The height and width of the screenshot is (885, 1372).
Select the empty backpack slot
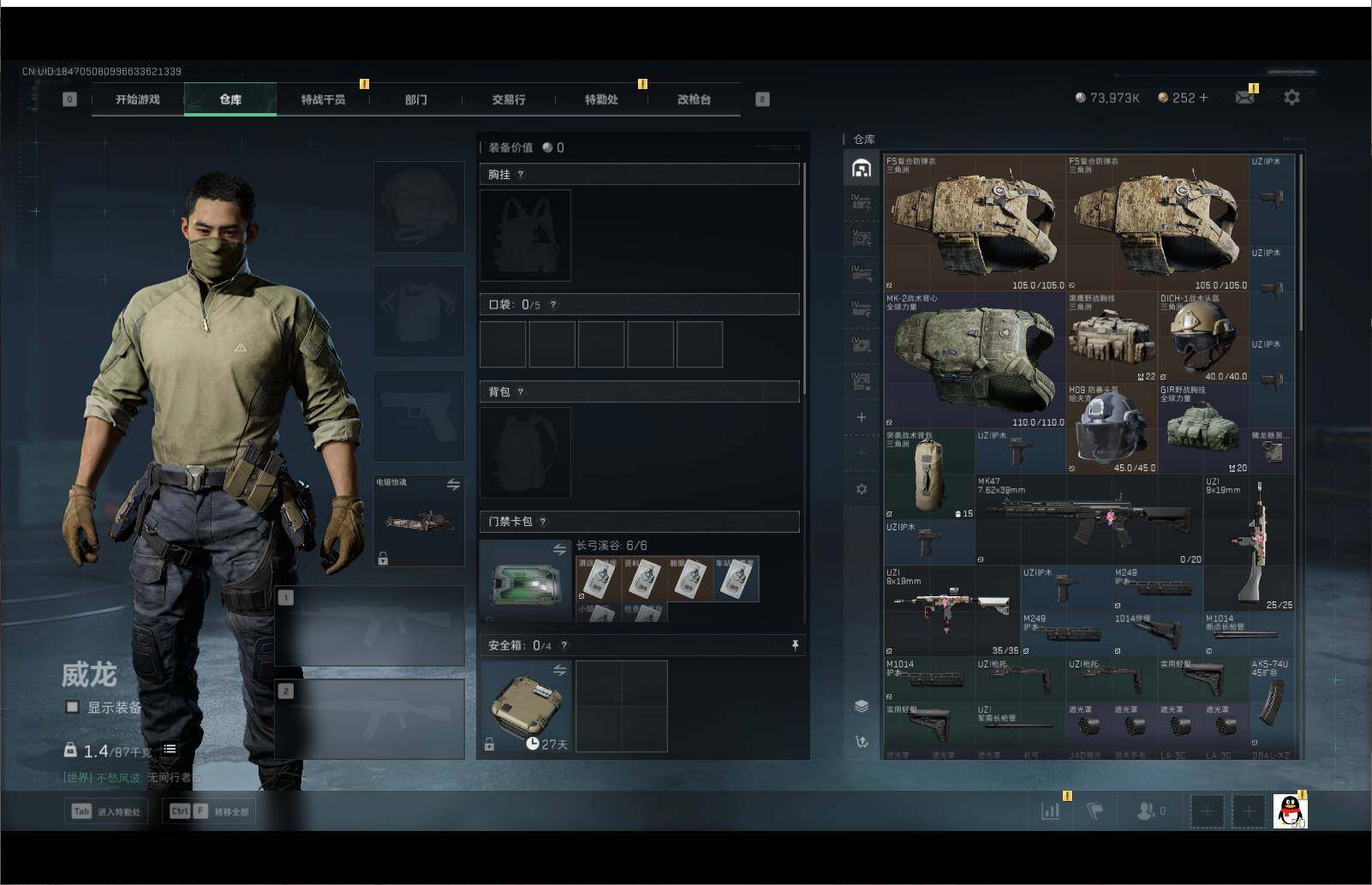click(525, 452)
